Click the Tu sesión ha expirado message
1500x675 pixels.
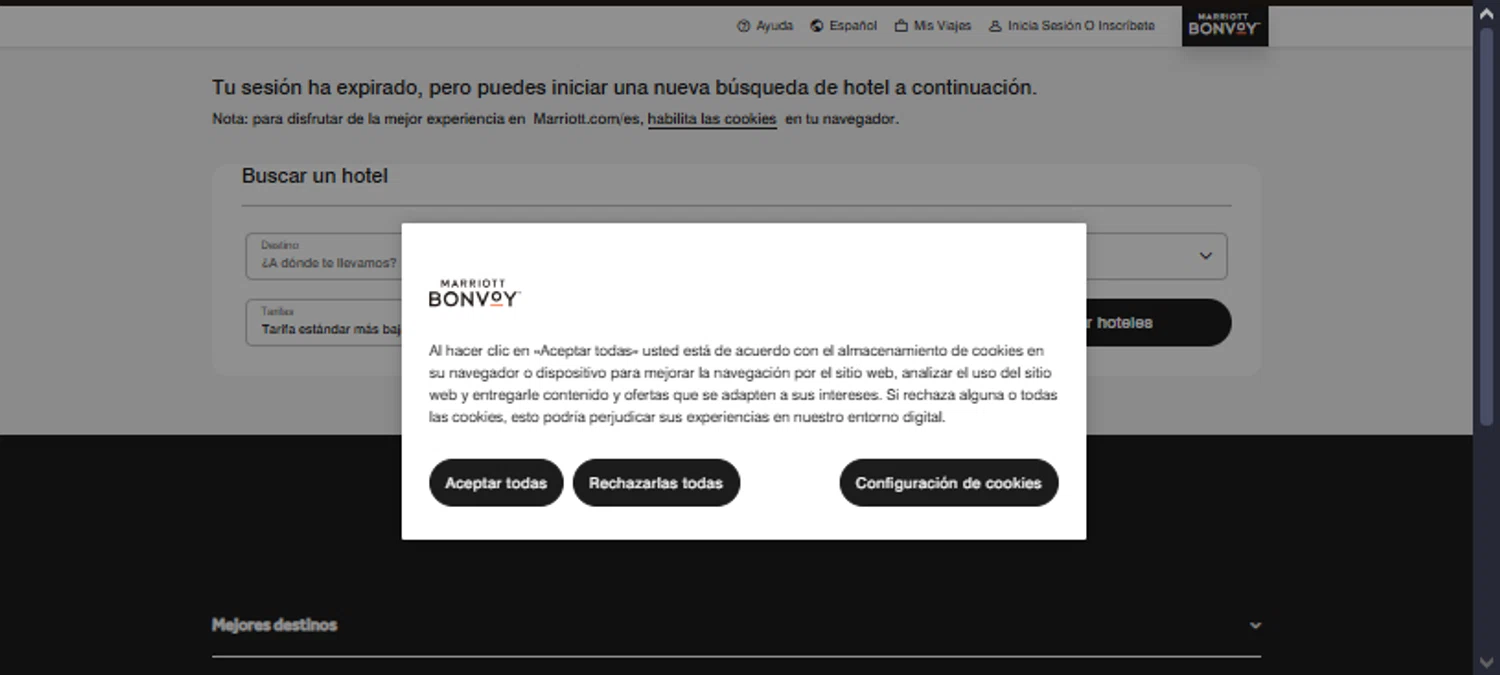(624, 88)
